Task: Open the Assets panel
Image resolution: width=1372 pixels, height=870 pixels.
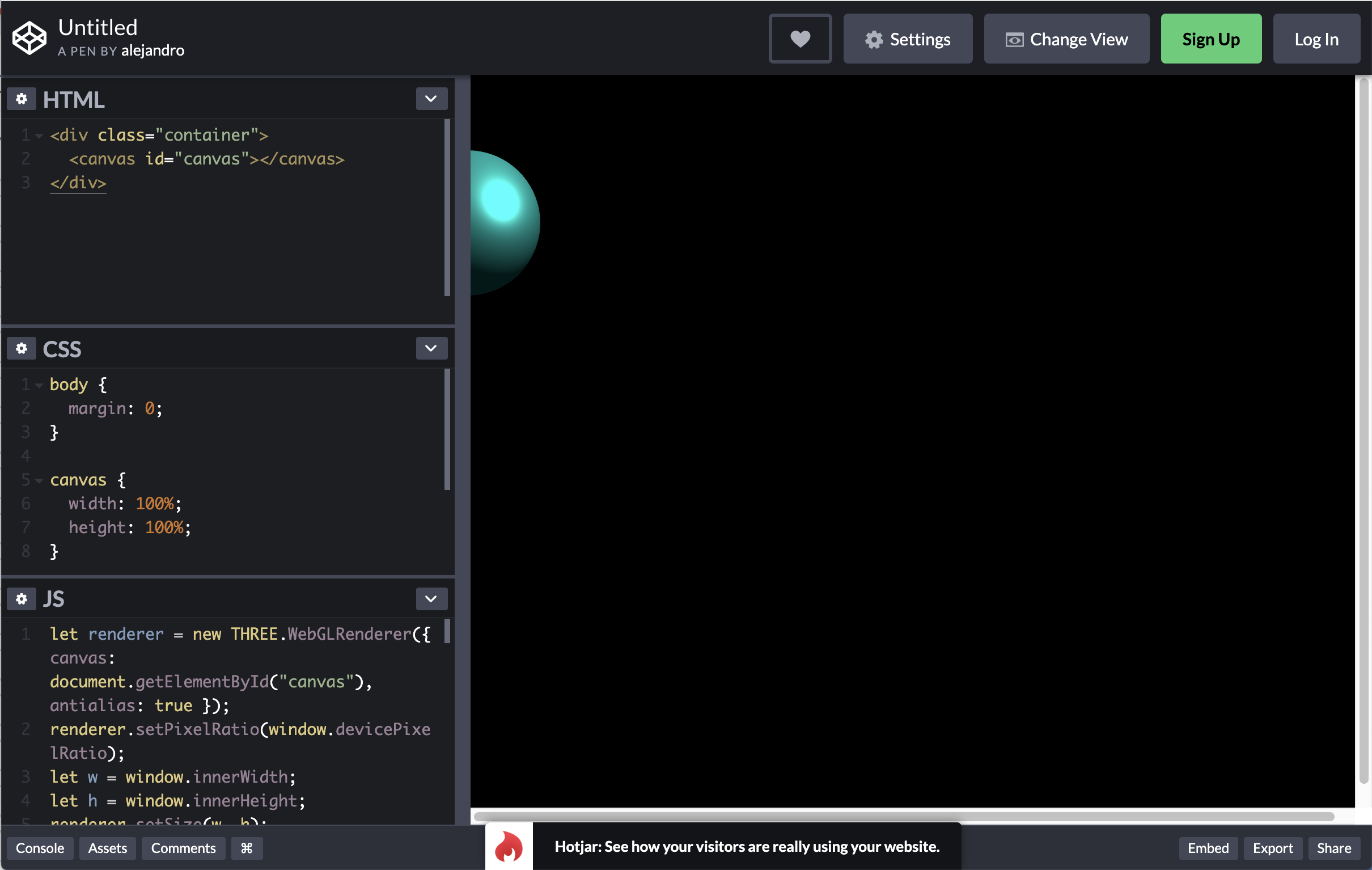Action: pyautogui.click(x=107, y=848)
